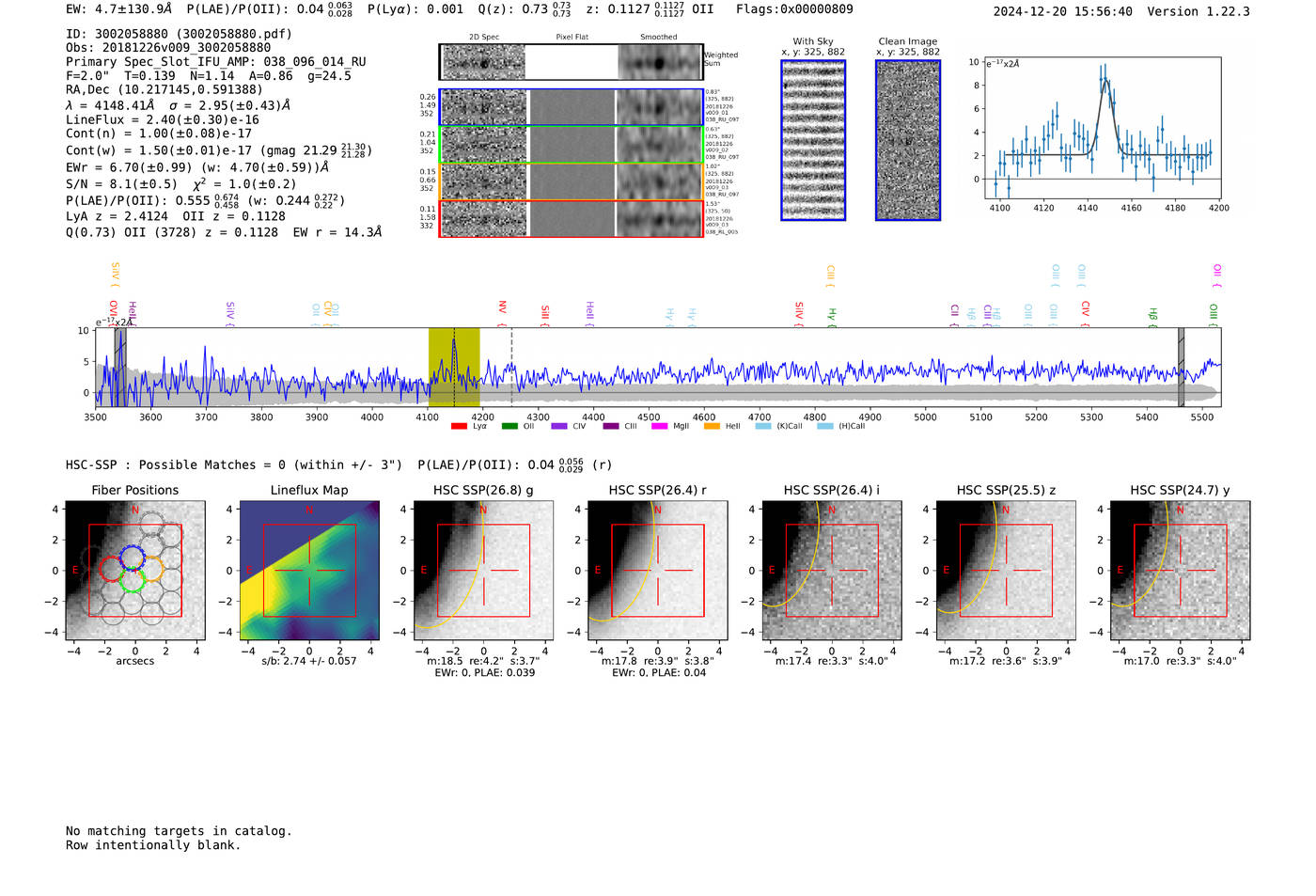Select the green OIII line marker
The width and height of the screenshot is (1316, 896).
coord(1214,315)
